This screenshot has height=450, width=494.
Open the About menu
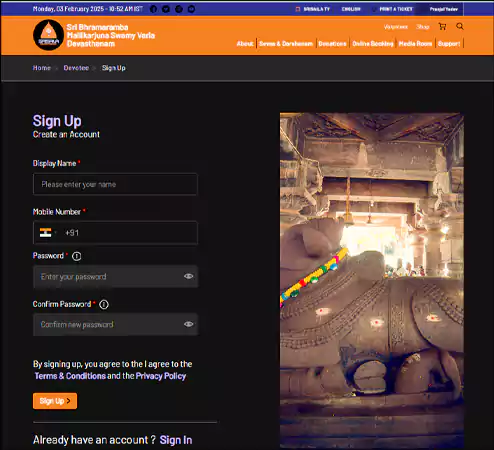(x=245, y=44)
